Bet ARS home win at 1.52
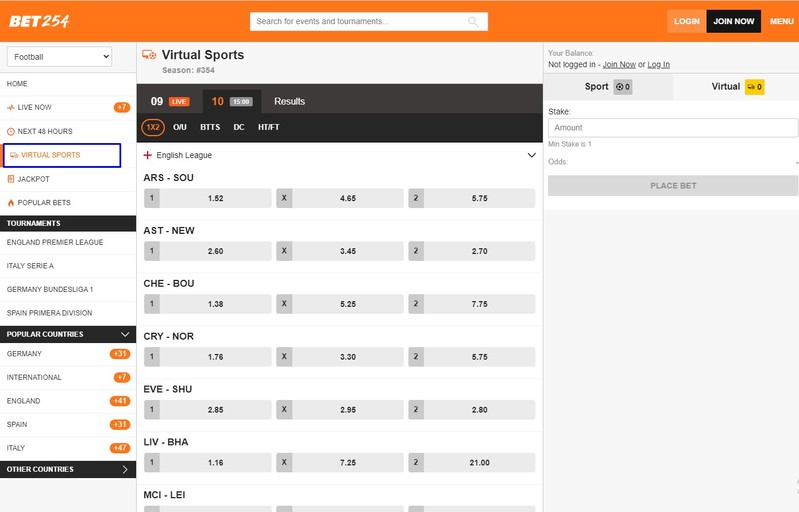Image resolution: width=799 pixels, height=512 pixels. click(x=207, y=198)
